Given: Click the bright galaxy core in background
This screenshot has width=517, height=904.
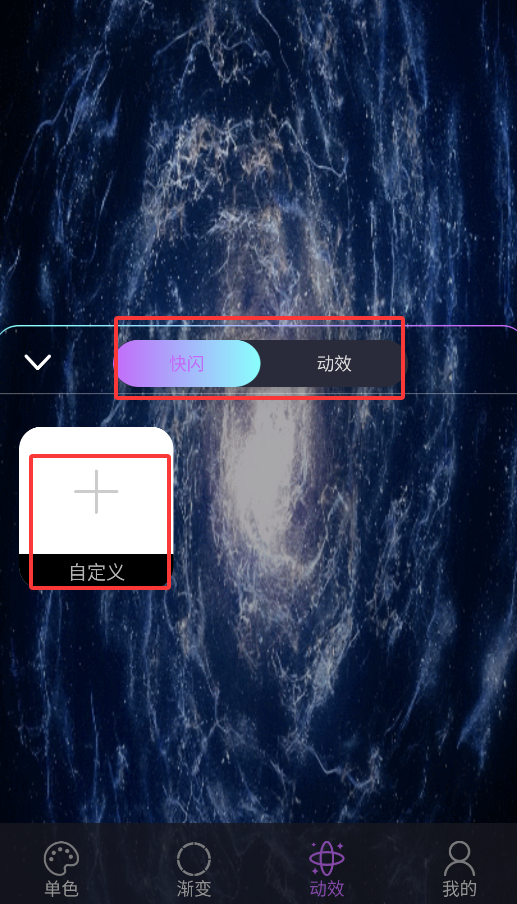Looking at the screenshot, I should 262,461.
